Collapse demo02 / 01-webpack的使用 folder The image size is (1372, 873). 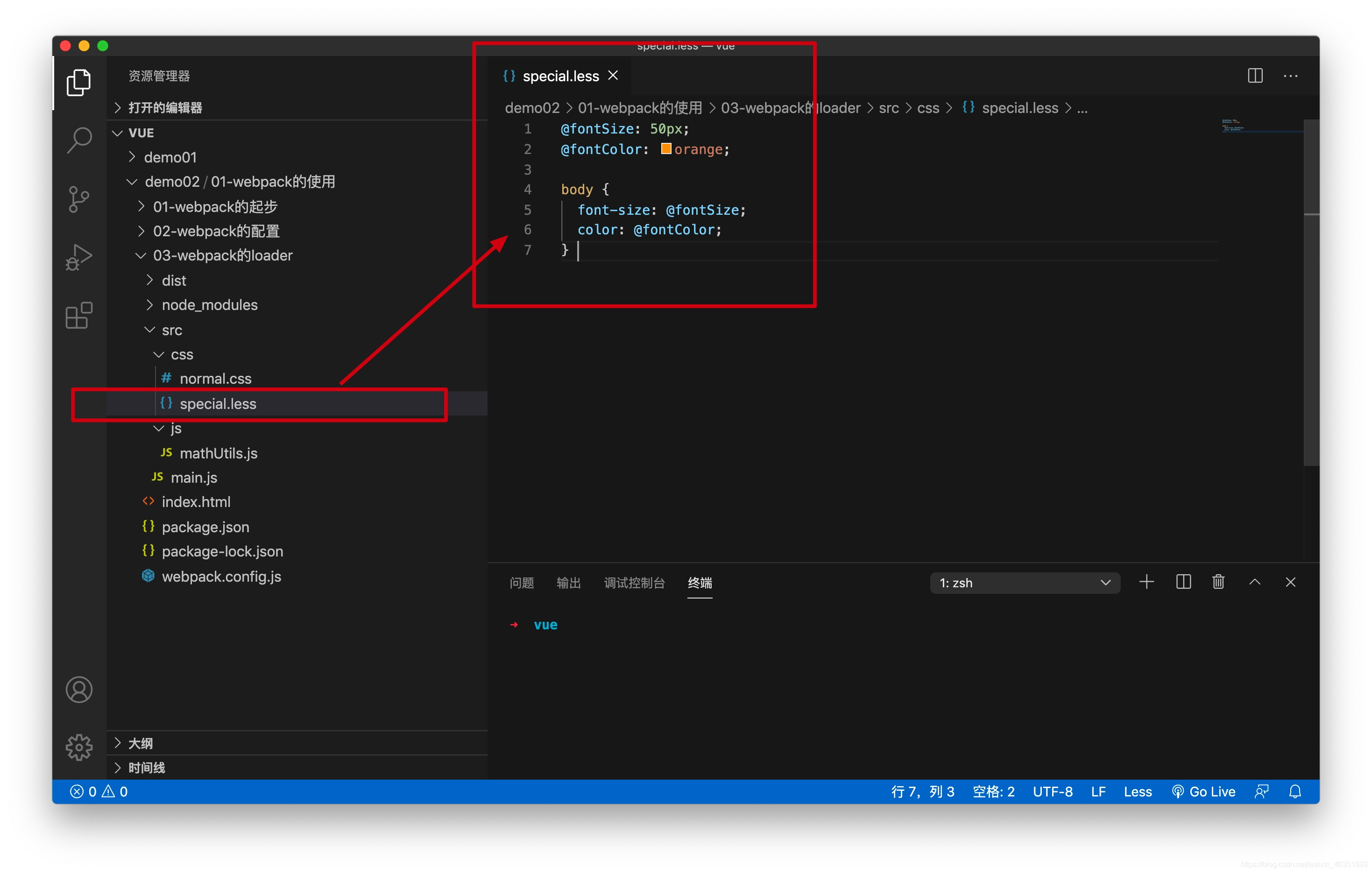[296, 182]
